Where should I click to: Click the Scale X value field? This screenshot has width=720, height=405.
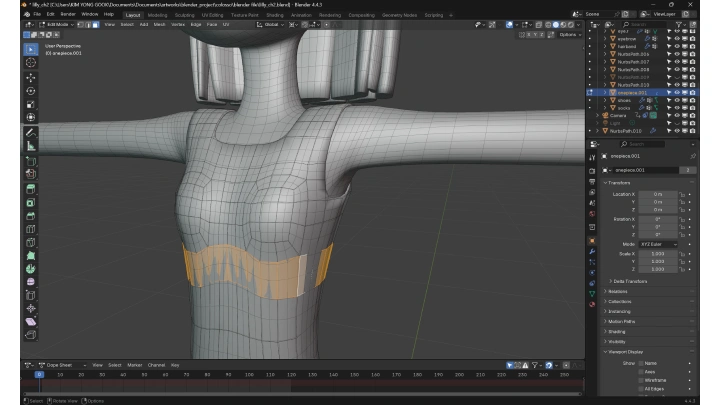point(658,254)
